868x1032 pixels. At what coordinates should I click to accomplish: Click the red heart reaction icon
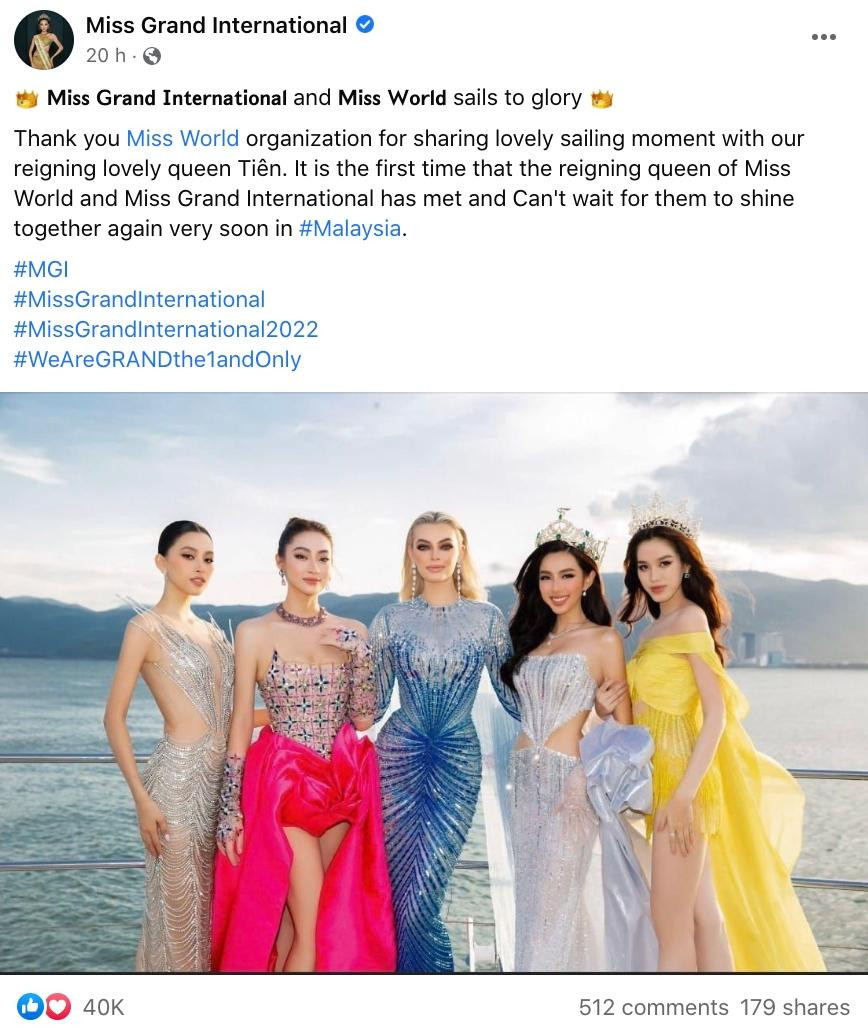58,1006
